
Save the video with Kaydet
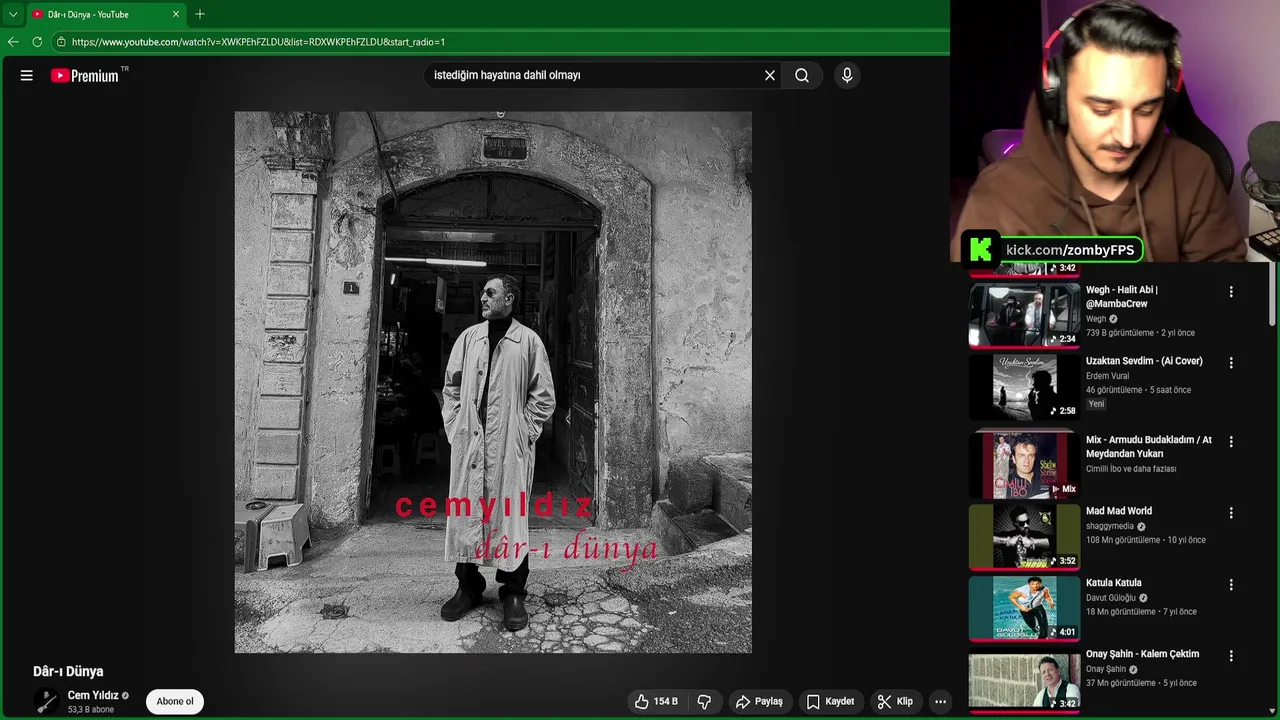pos(830,702)
